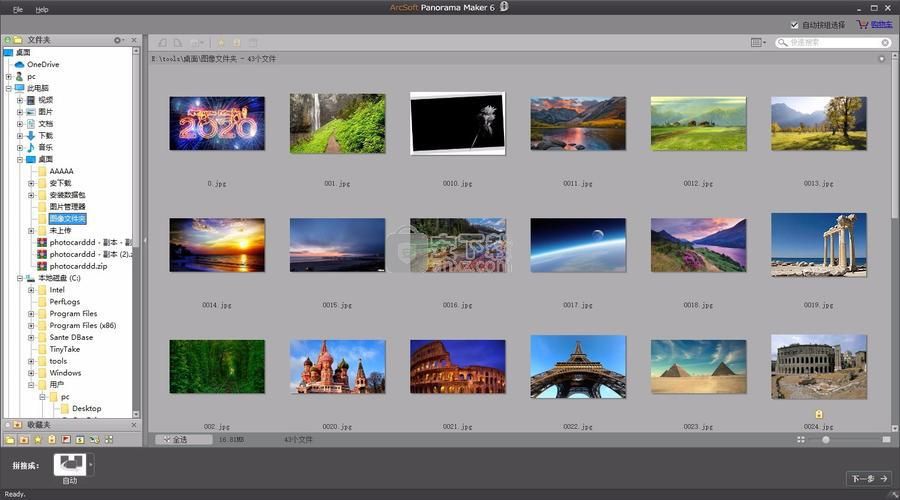Viewport: 900px width, 500px height.
Task: Select the 0011.jpg mountain lake thumbnail
Action: pos(578,123)
